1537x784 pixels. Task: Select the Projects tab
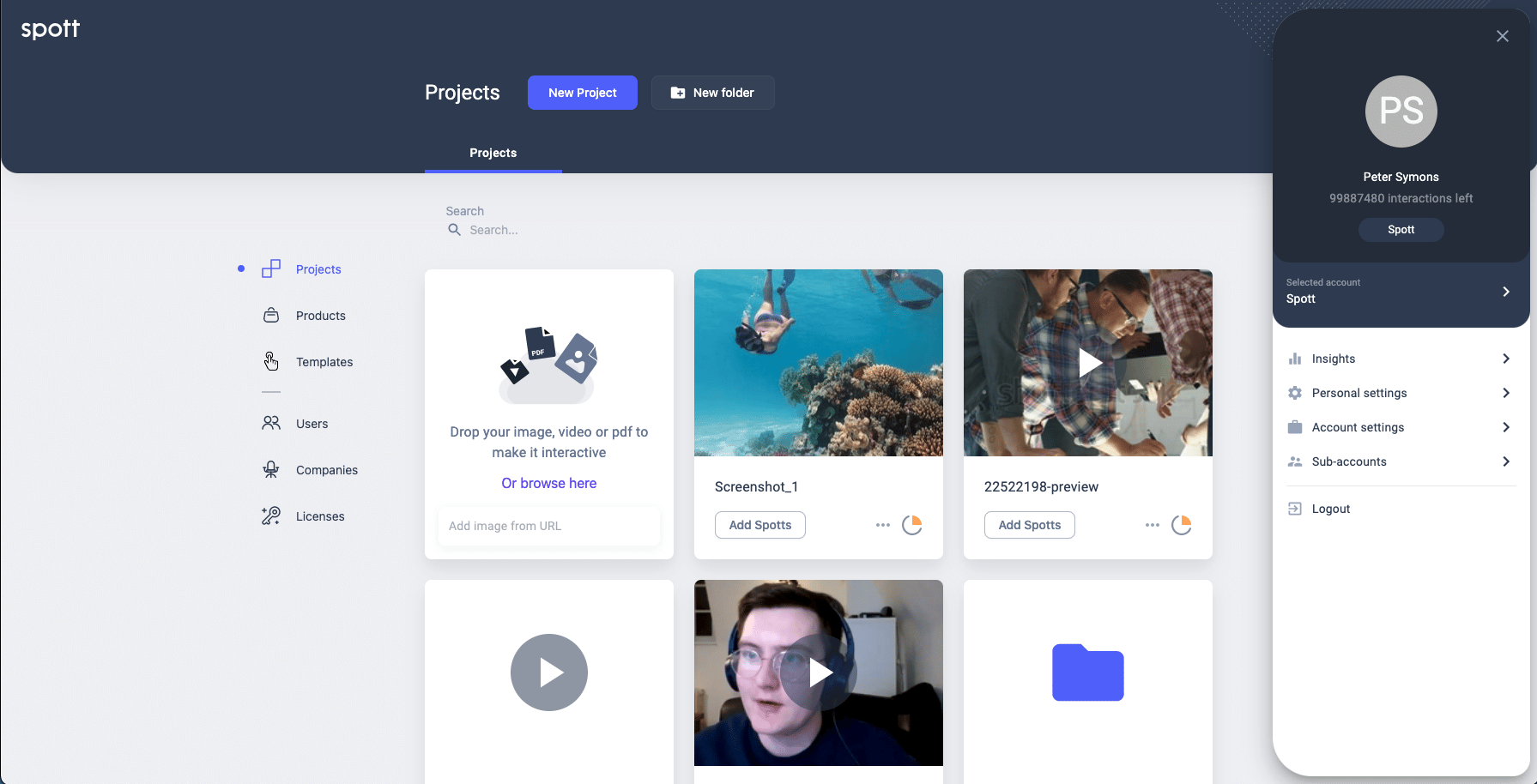click(x=493, y=153)
